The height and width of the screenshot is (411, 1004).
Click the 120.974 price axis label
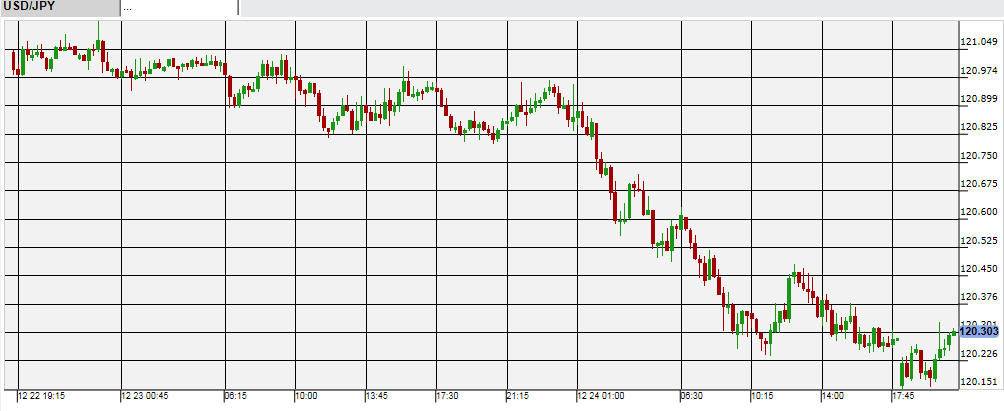[979, 70]
